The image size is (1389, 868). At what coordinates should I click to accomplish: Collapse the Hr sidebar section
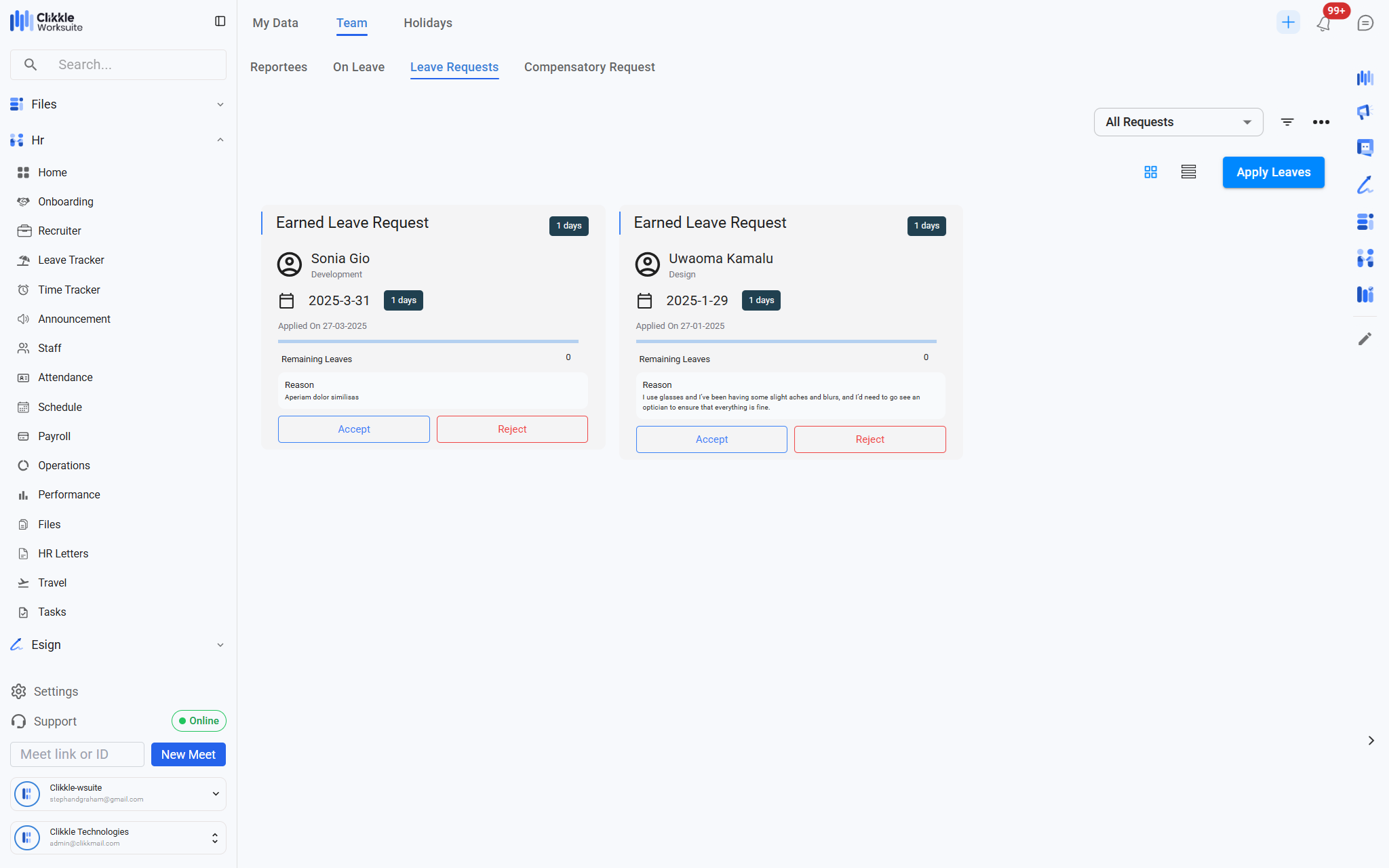click(x=220, y=140)
